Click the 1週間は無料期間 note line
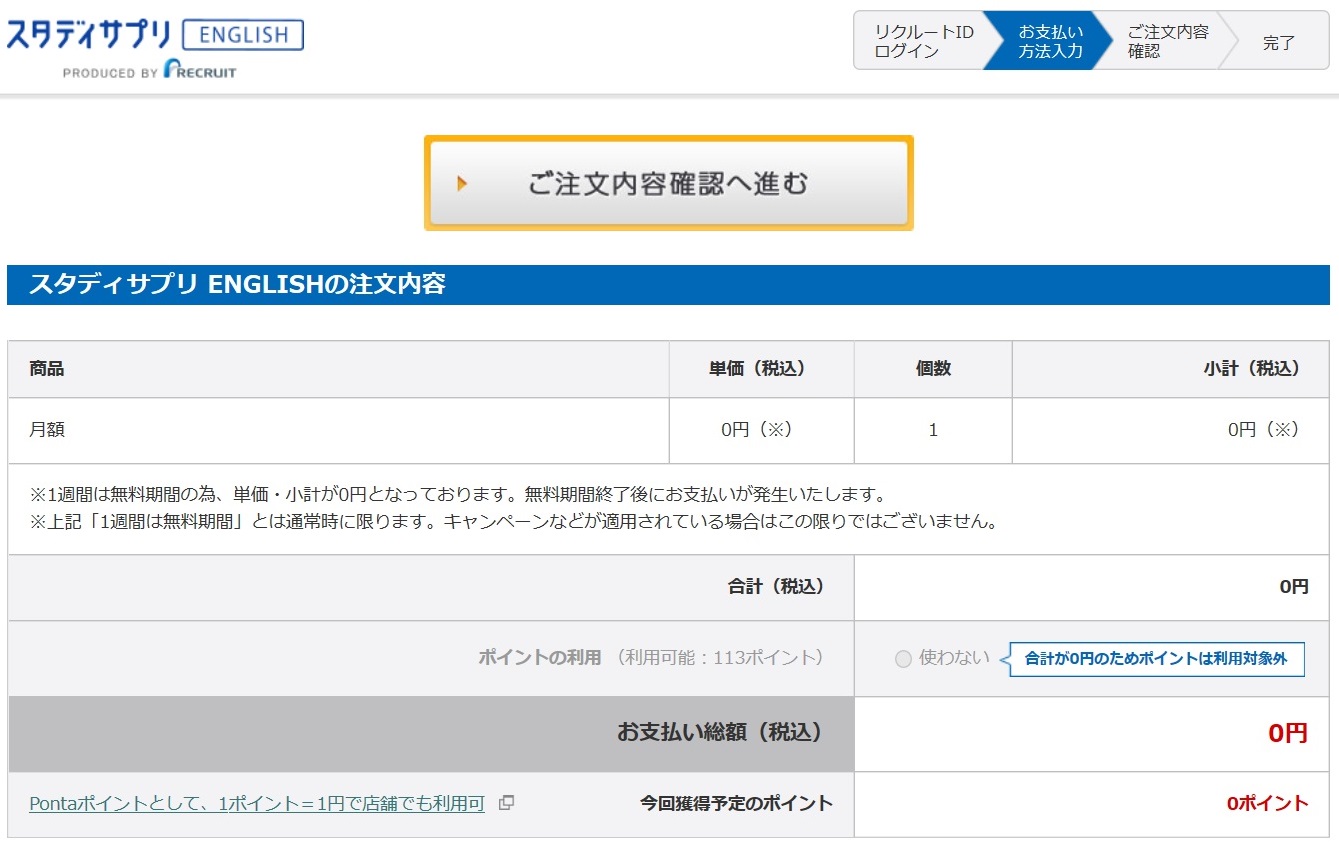 click(458, 495)
